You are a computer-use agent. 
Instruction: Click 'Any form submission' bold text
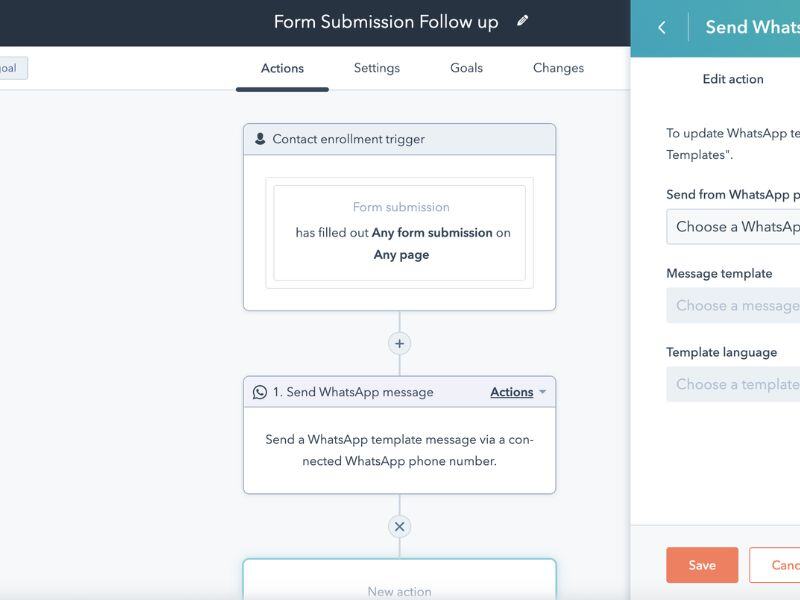click(432, 233)
